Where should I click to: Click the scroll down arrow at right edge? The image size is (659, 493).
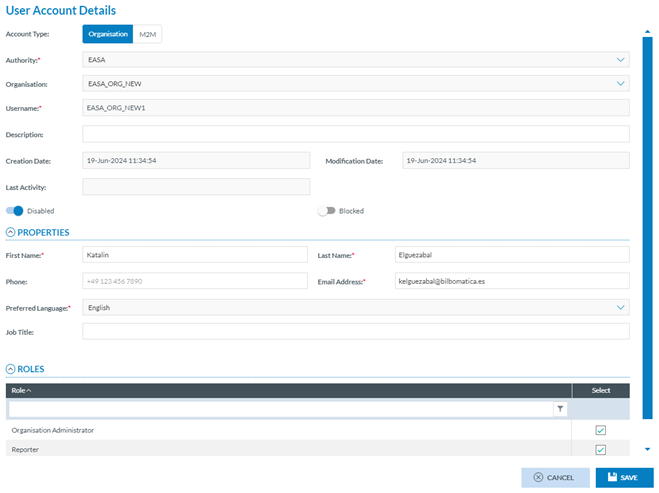pyautogui.click(x=647, y=450)
